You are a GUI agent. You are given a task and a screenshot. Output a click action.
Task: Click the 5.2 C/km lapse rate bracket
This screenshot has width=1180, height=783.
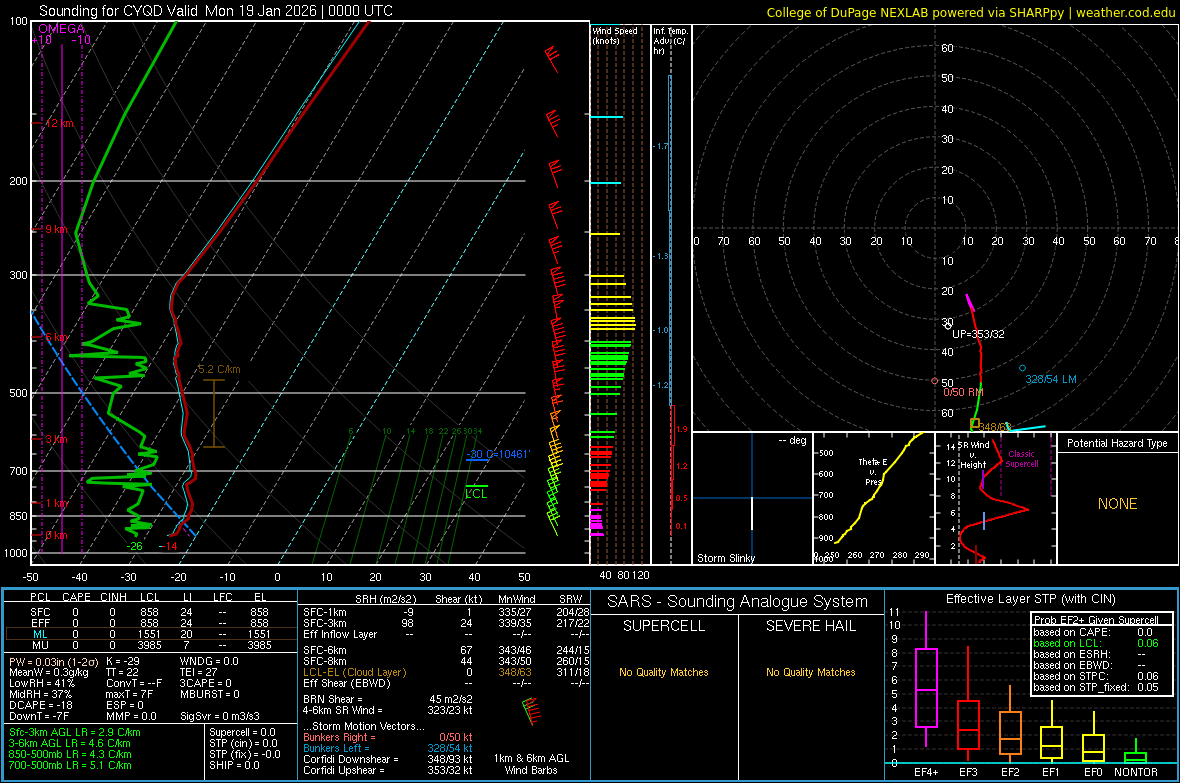tap(214, 415)
